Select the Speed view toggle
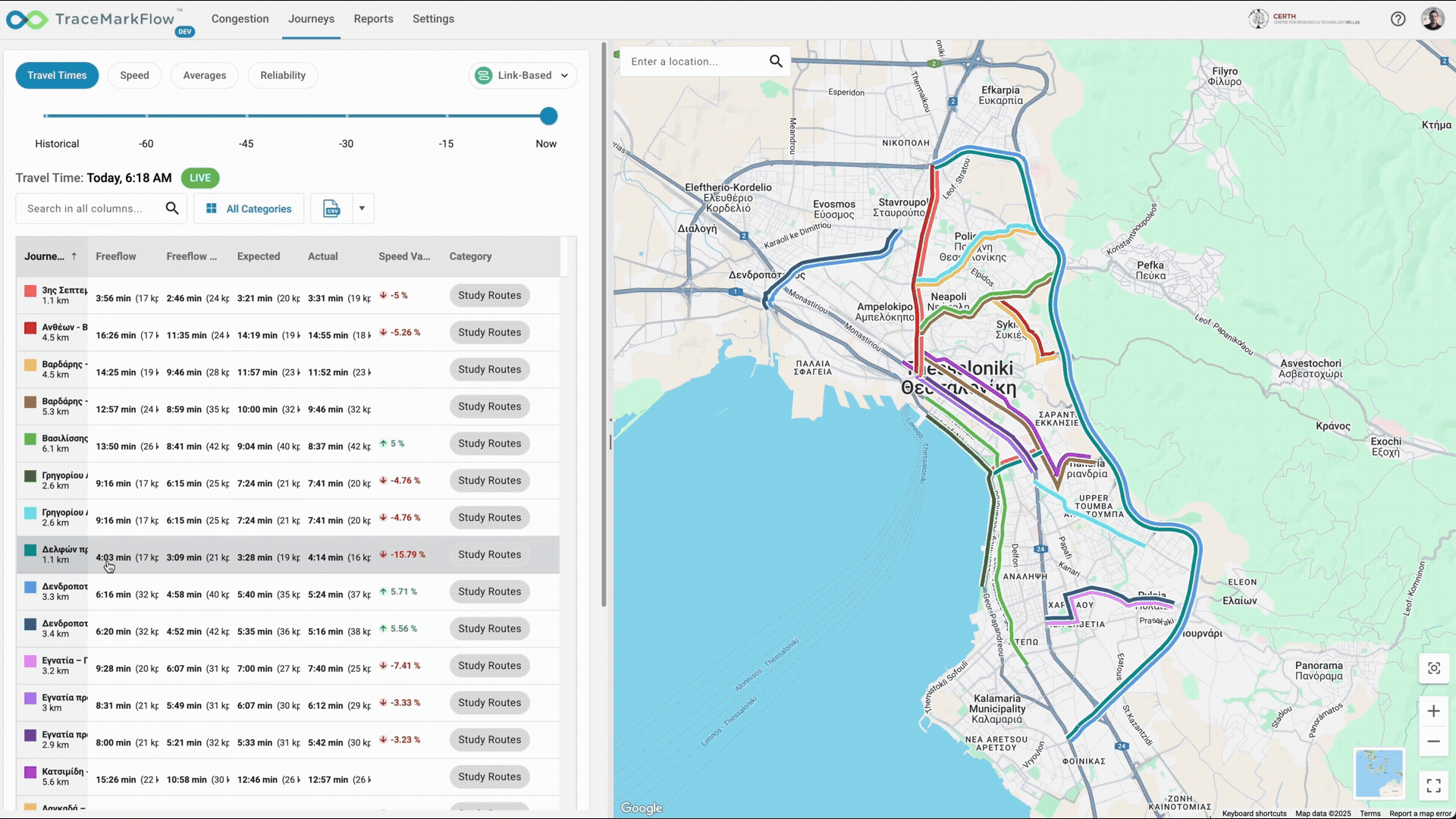 point(134,75)
